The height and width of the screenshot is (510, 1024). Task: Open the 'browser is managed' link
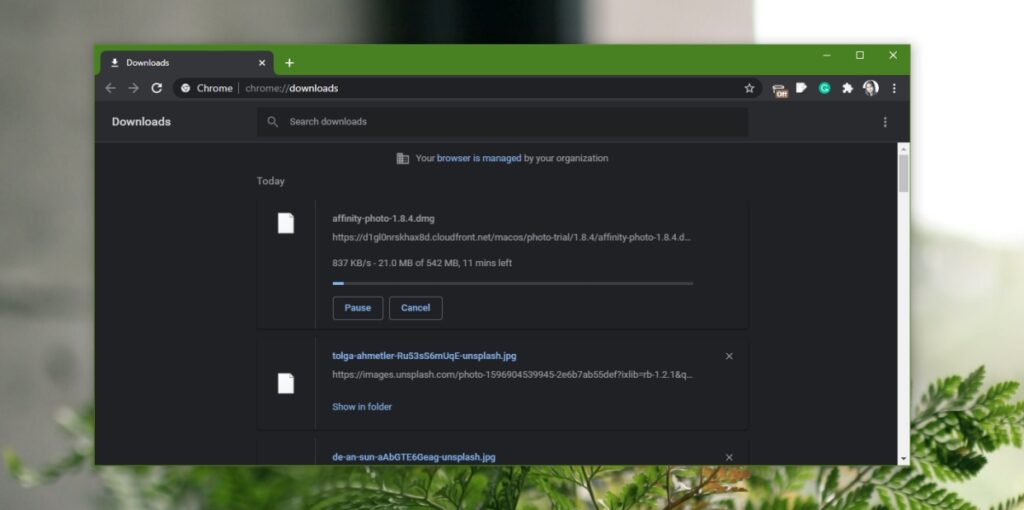(479, 158)
